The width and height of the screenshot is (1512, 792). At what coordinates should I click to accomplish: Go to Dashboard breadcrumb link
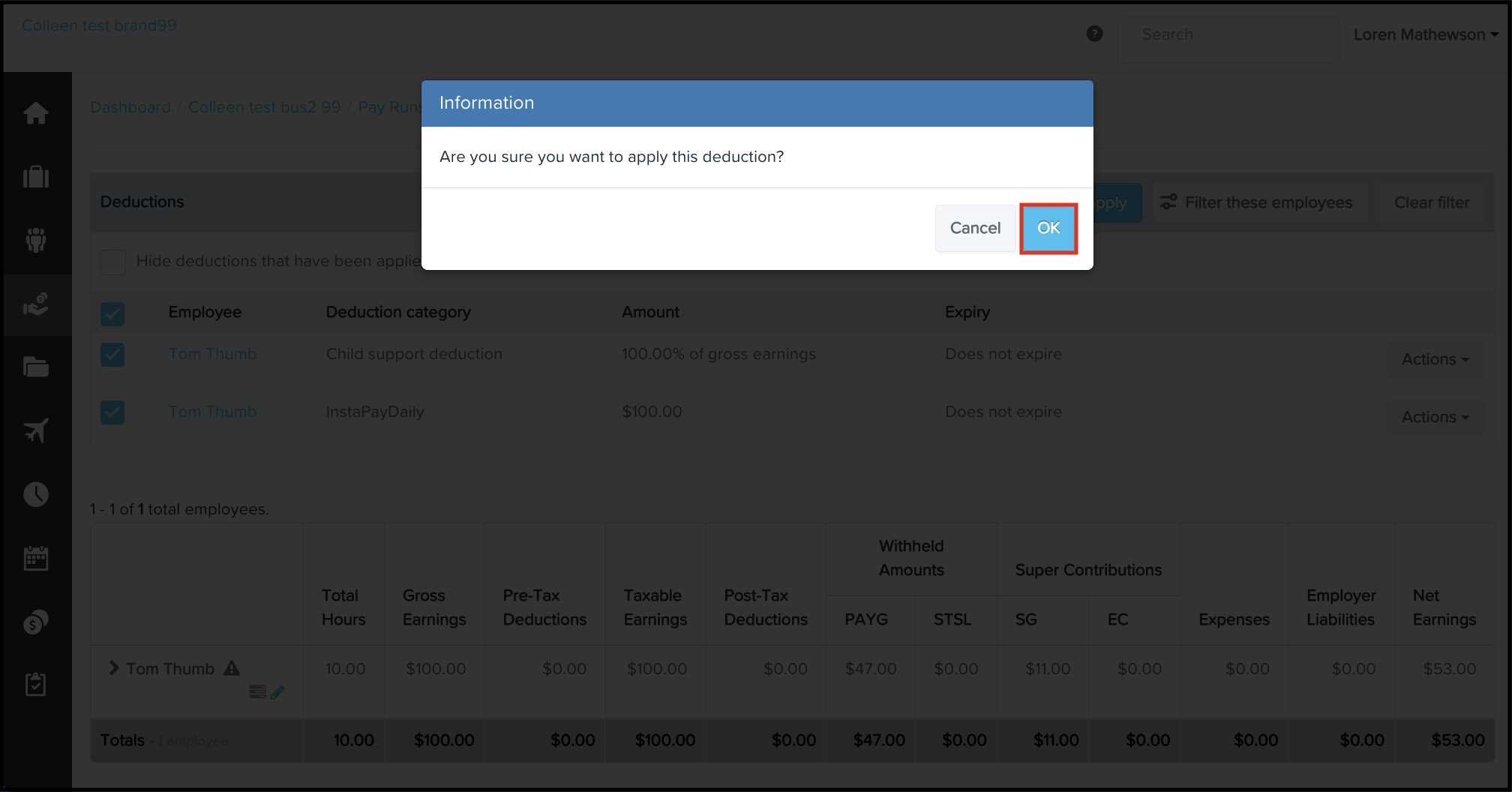130,107
